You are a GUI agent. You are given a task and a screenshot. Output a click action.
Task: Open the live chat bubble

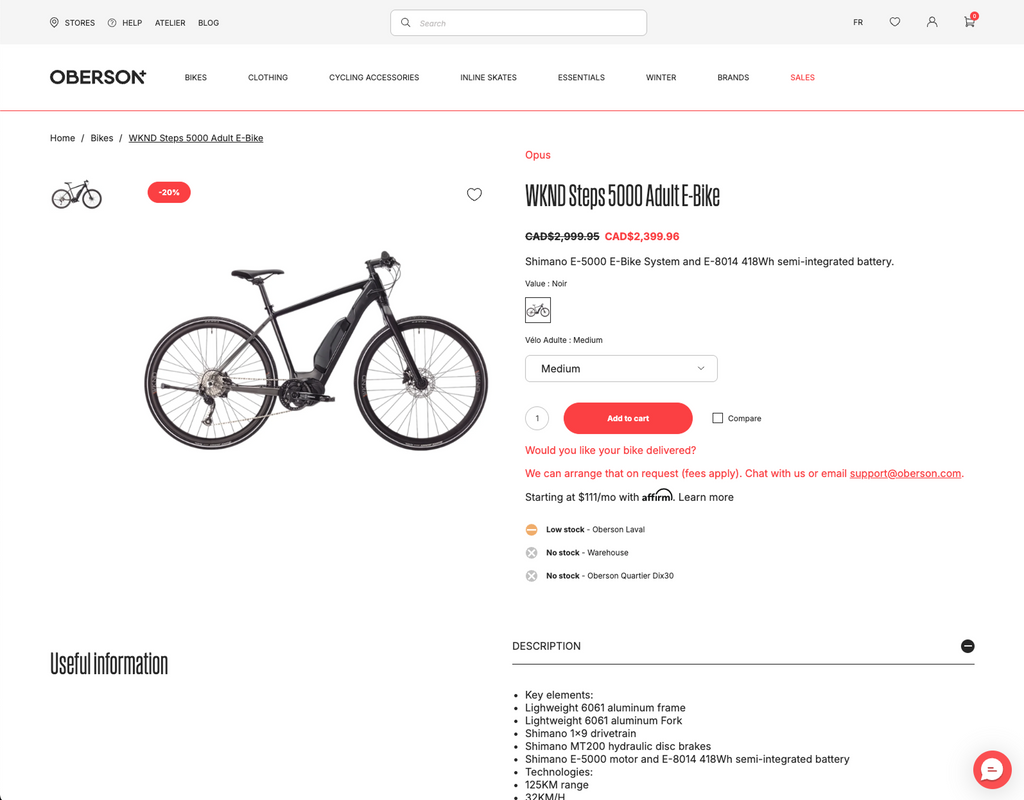pos(992,769)
